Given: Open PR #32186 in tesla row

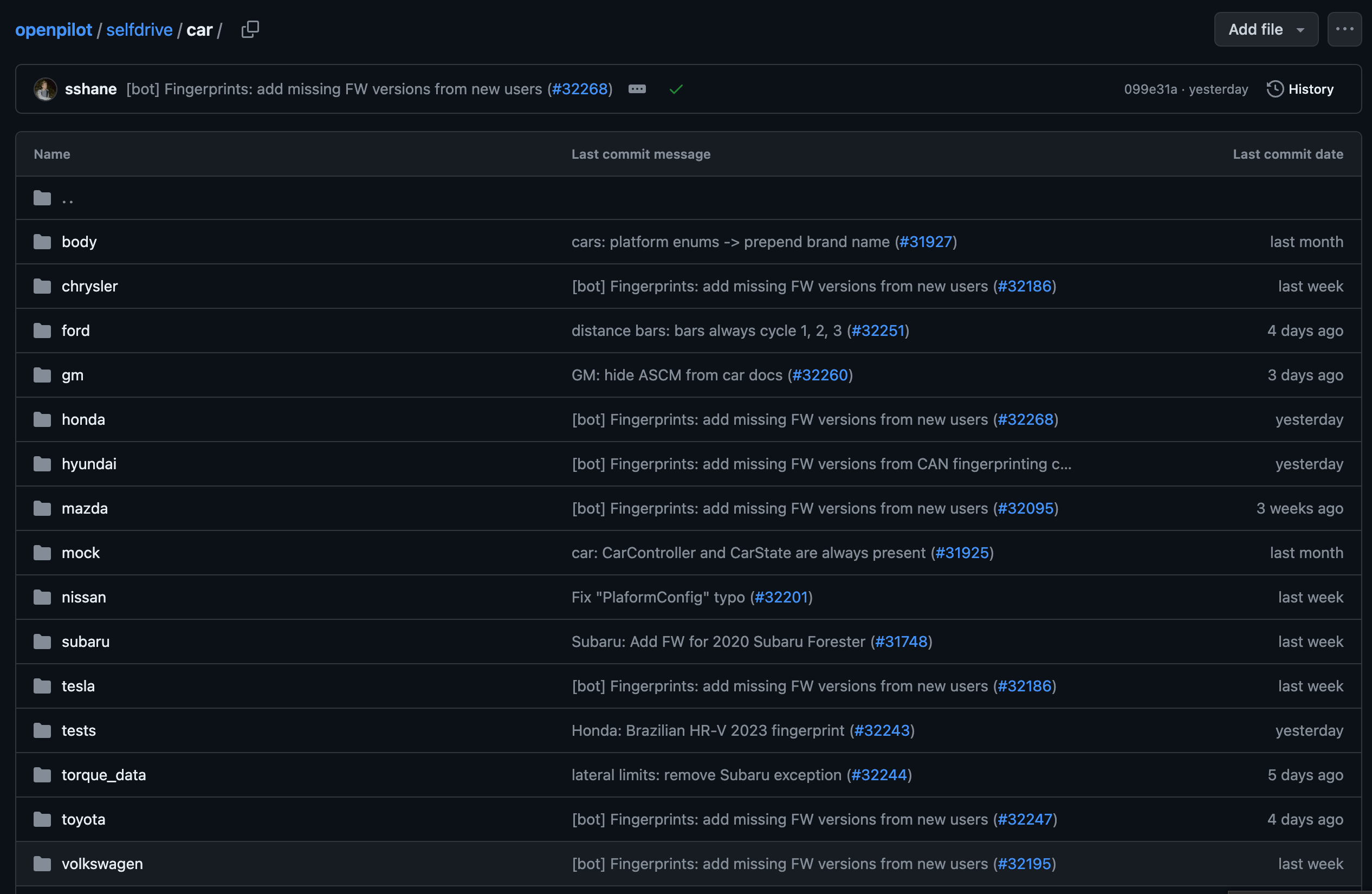Looking at the screenshot, I should (x=1024, y=685).
